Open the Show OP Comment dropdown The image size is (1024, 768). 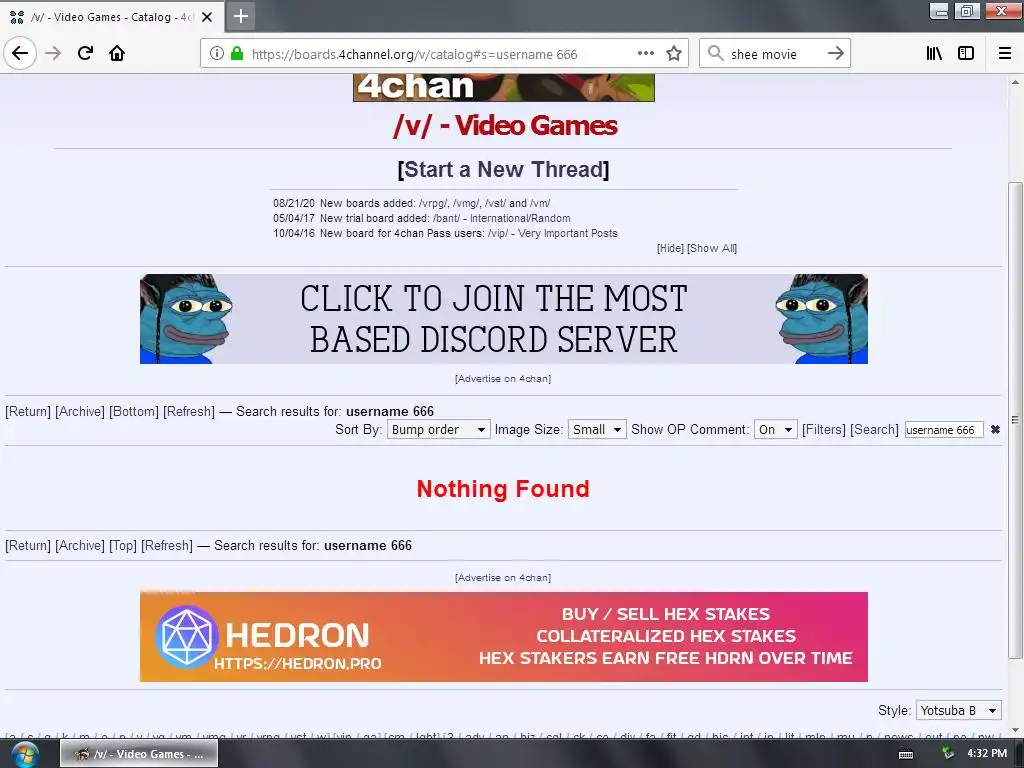pos(775,430)
